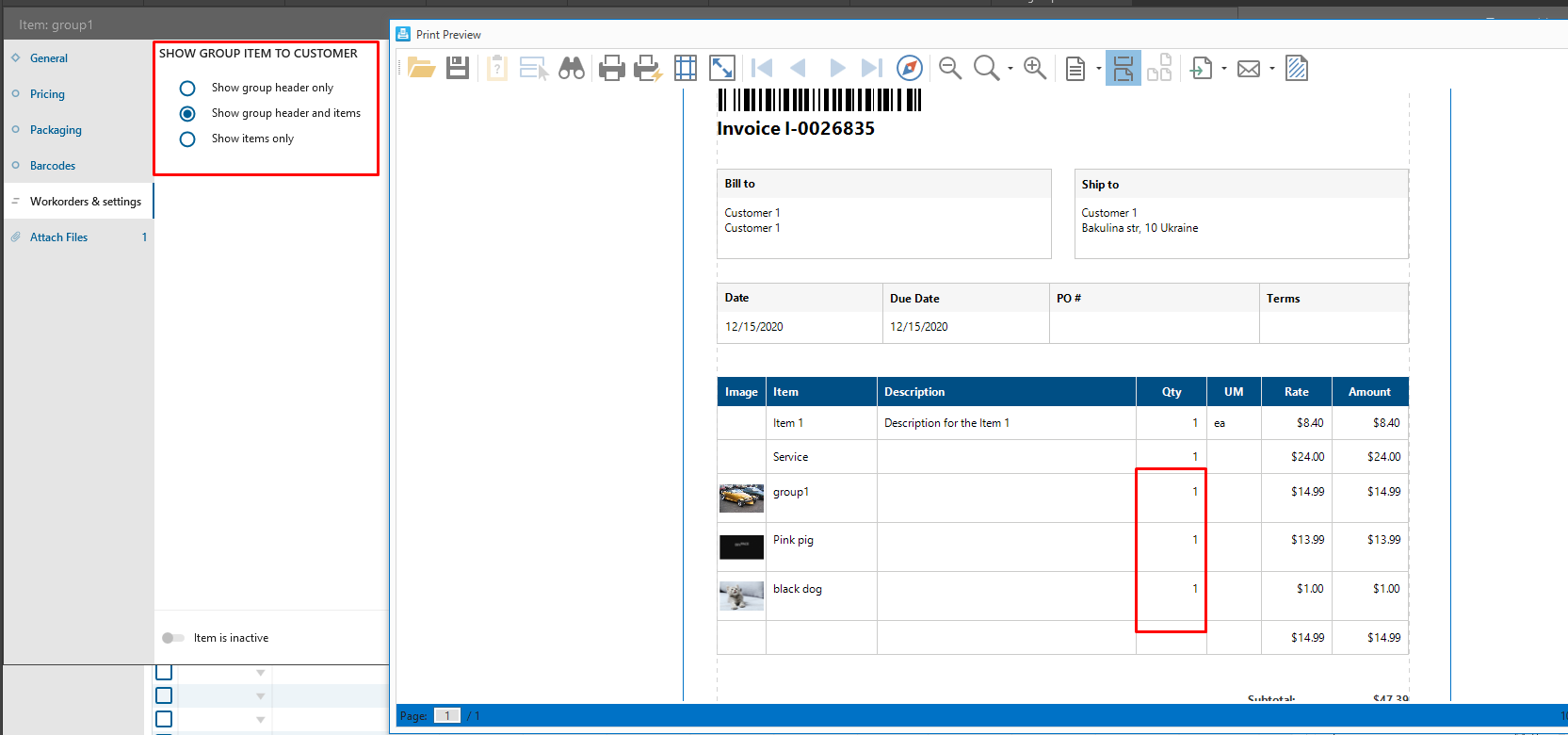Screen dimensions: 1568x735
Task: Click the page number input field
Action: click(x=447, y=715)
